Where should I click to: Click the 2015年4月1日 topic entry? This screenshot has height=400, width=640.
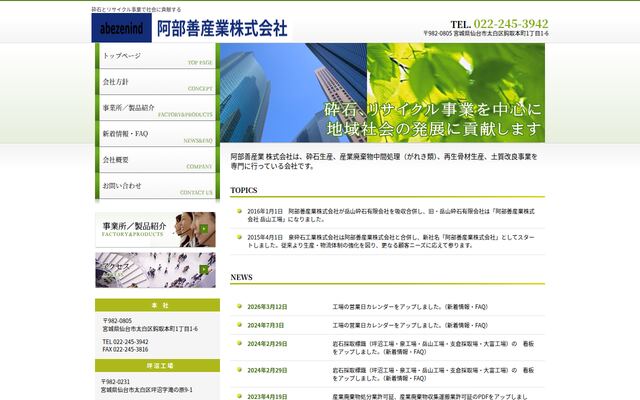(x=391, y=241)
